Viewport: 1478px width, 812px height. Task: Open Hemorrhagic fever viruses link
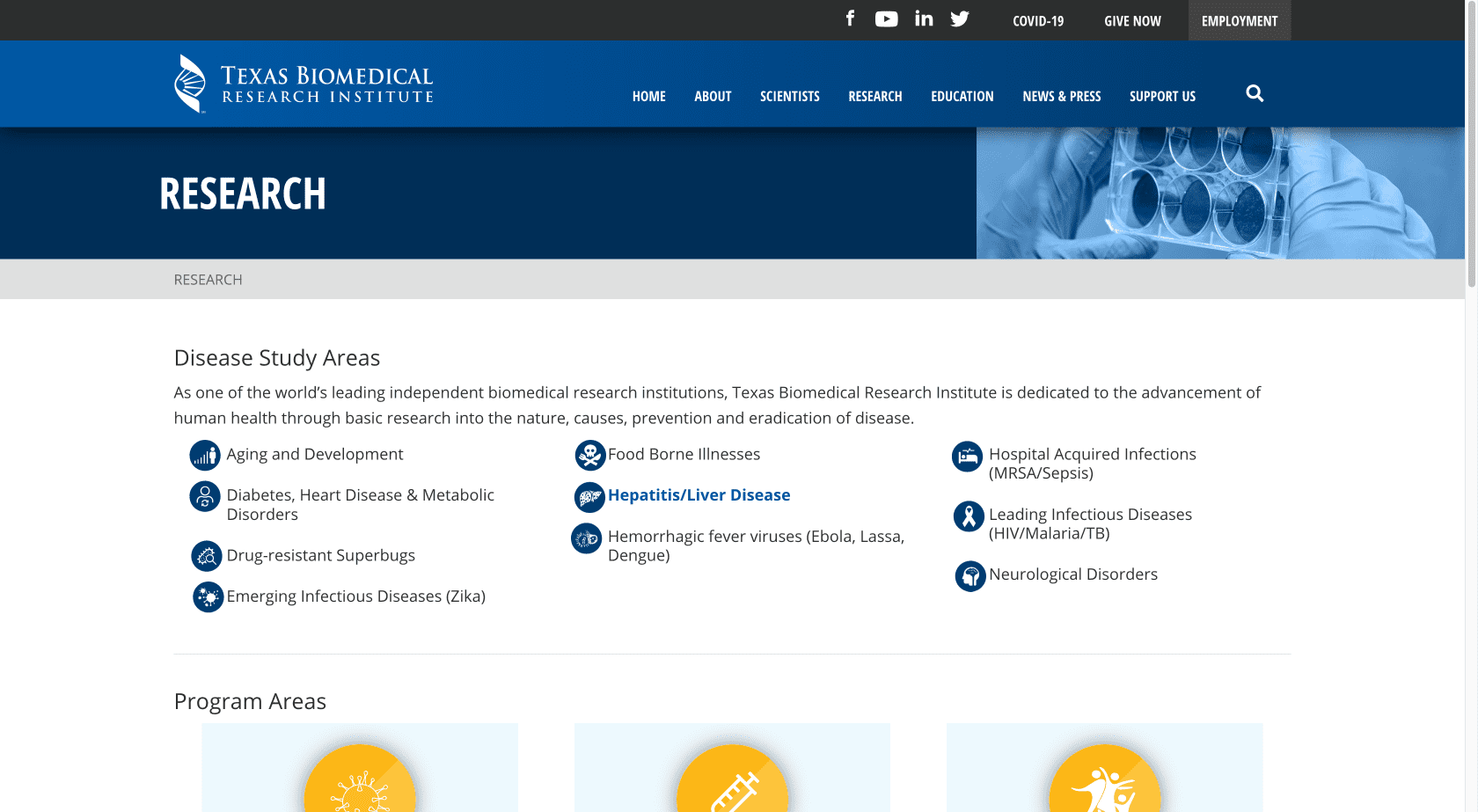click(757, 545)
